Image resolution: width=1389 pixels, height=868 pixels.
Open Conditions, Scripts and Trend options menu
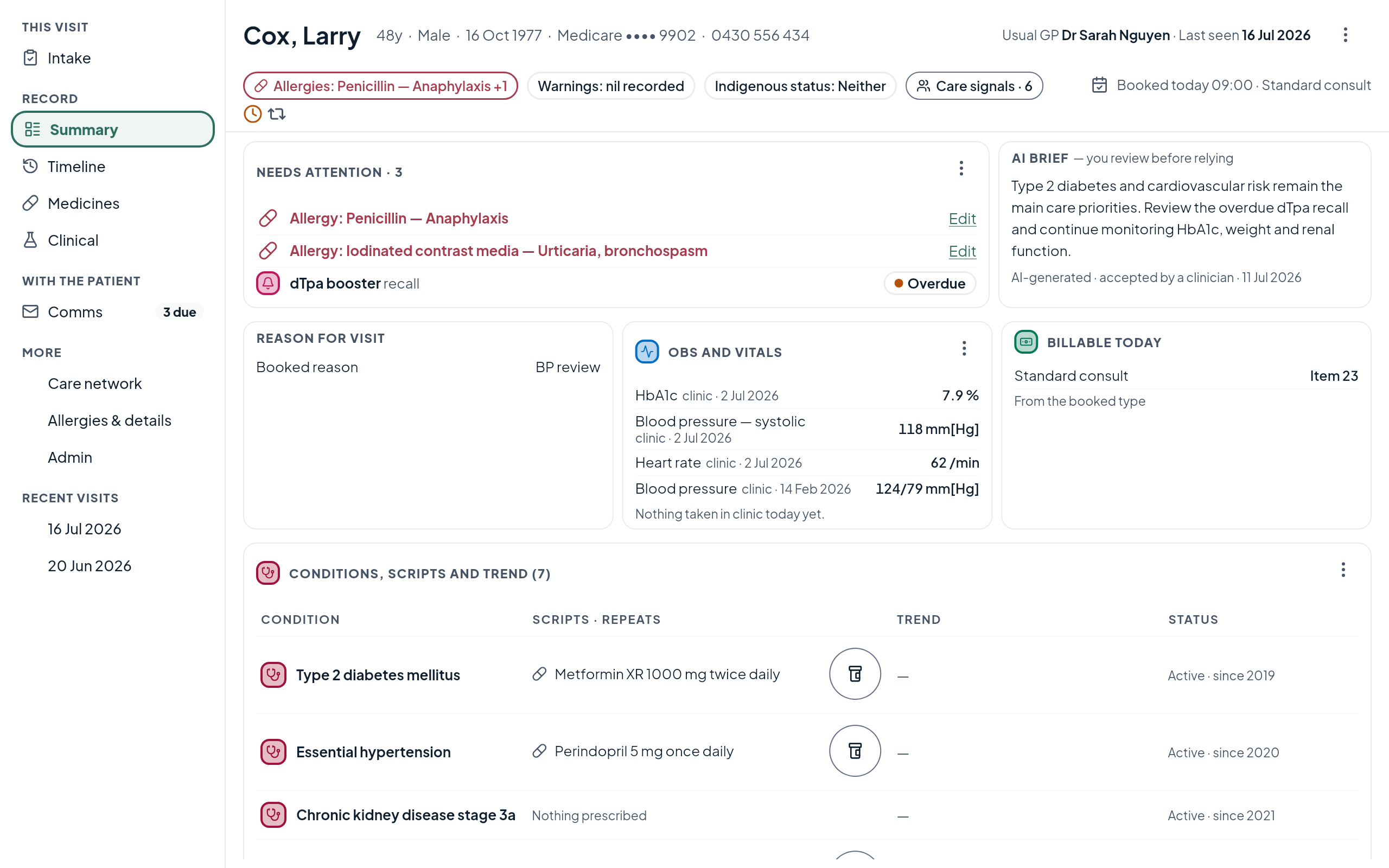pos(1343,570)
